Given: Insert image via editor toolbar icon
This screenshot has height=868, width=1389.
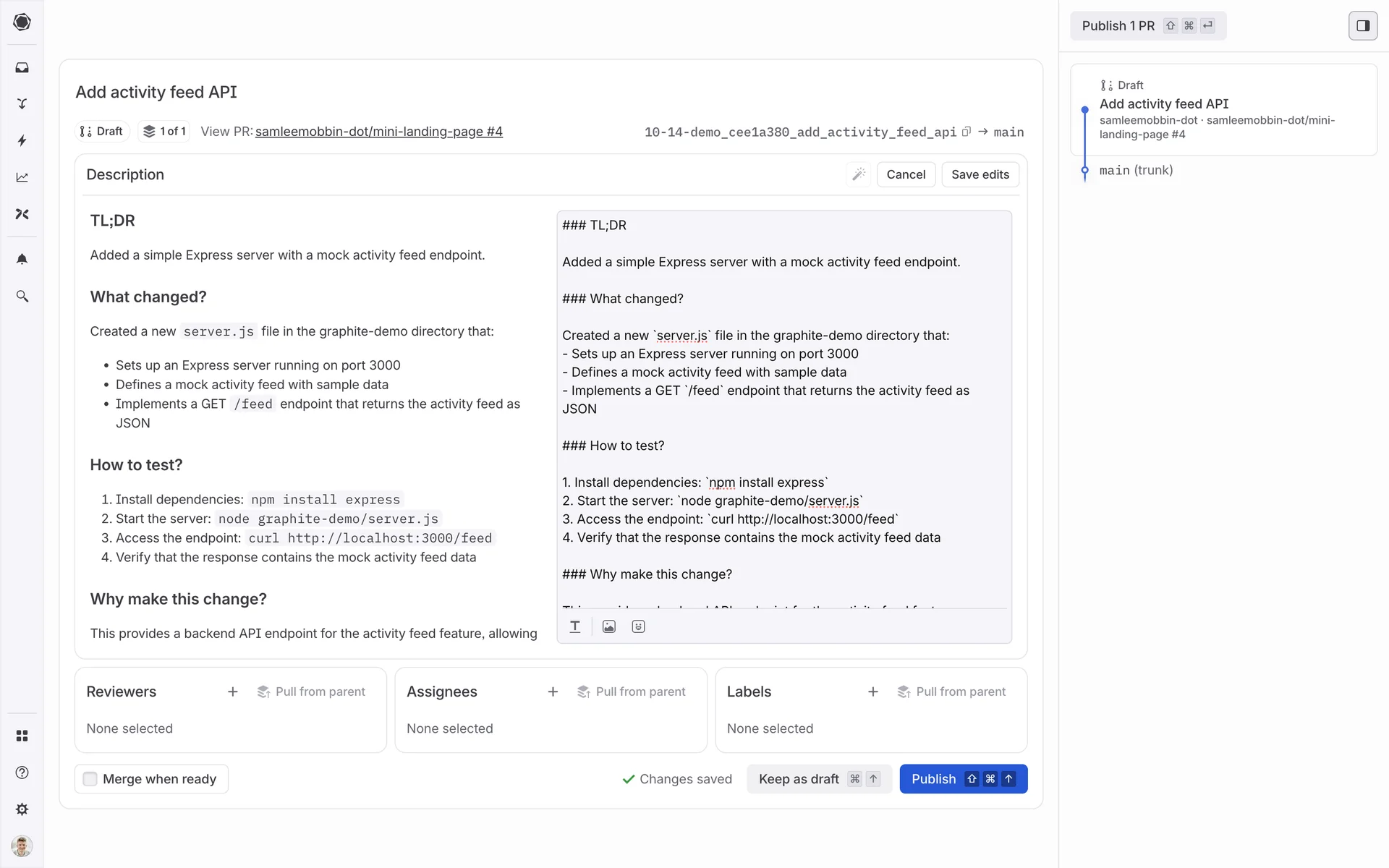Looking at the screenshot, I should coord(608,626).
